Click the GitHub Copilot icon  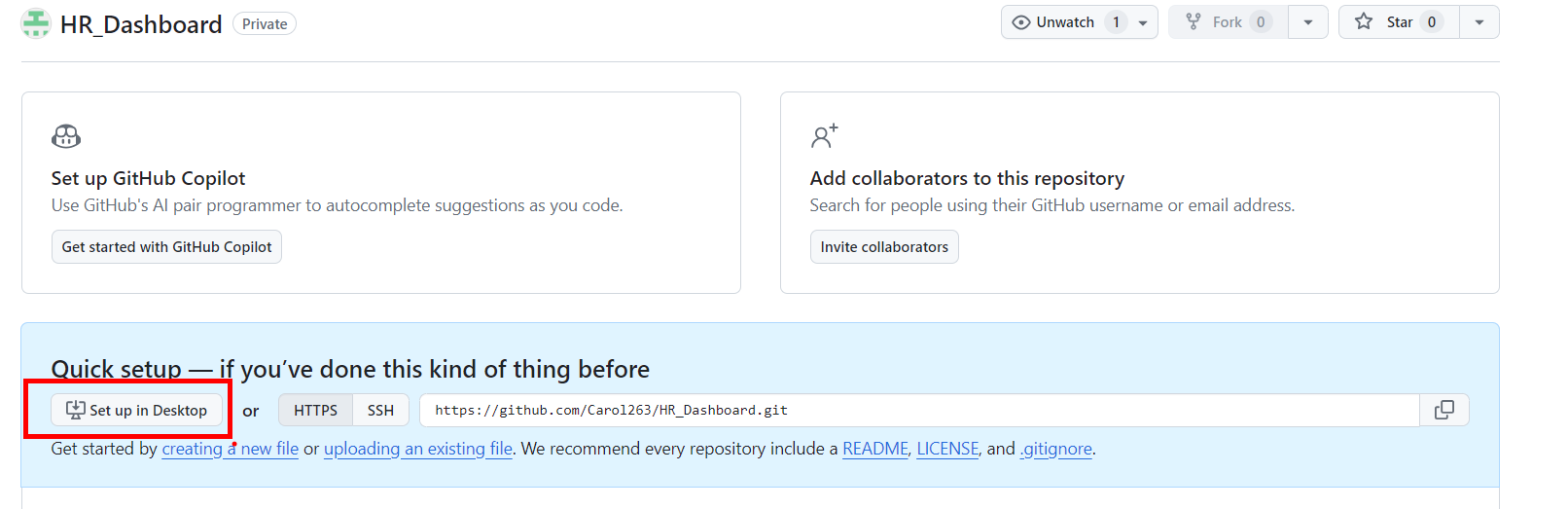click(66, 136)
